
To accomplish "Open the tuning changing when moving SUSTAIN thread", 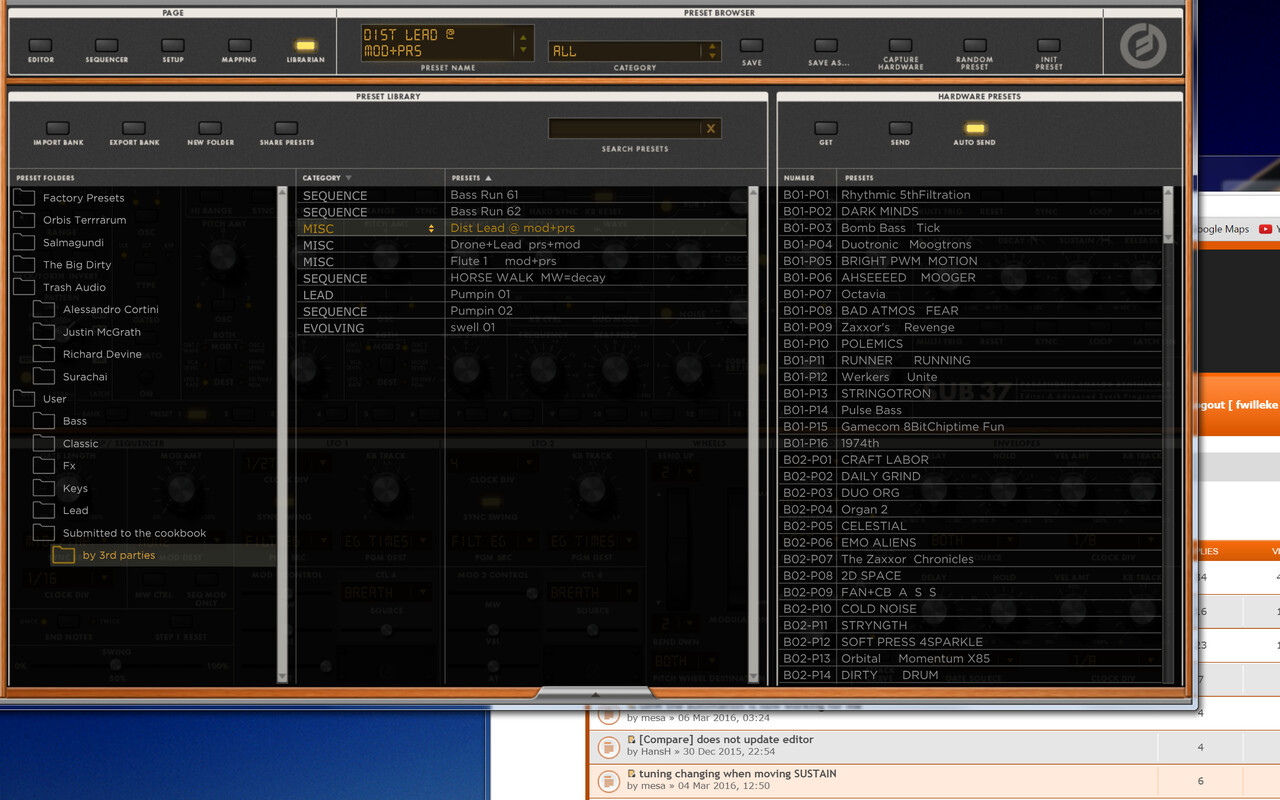I will click(x=736, y=773).
